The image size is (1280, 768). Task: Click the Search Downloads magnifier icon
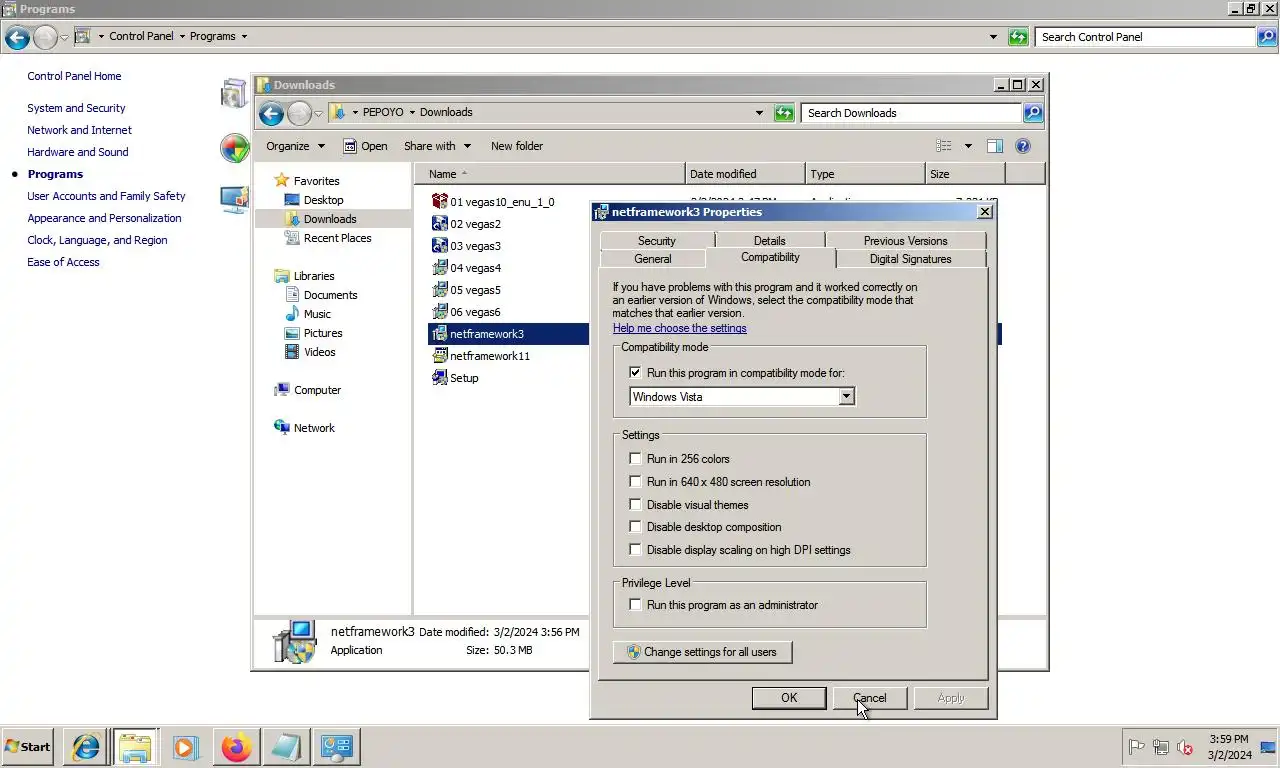pyautogui.click(x=1033, y=113)
